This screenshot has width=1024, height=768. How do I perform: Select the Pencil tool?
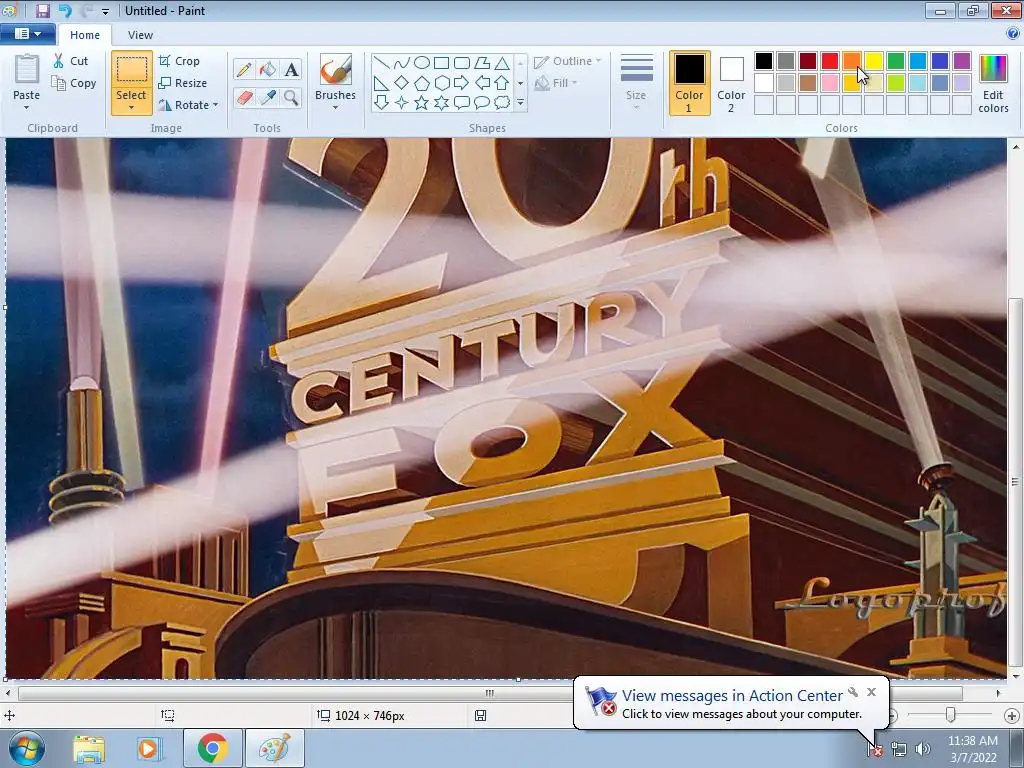click(244, 69)
